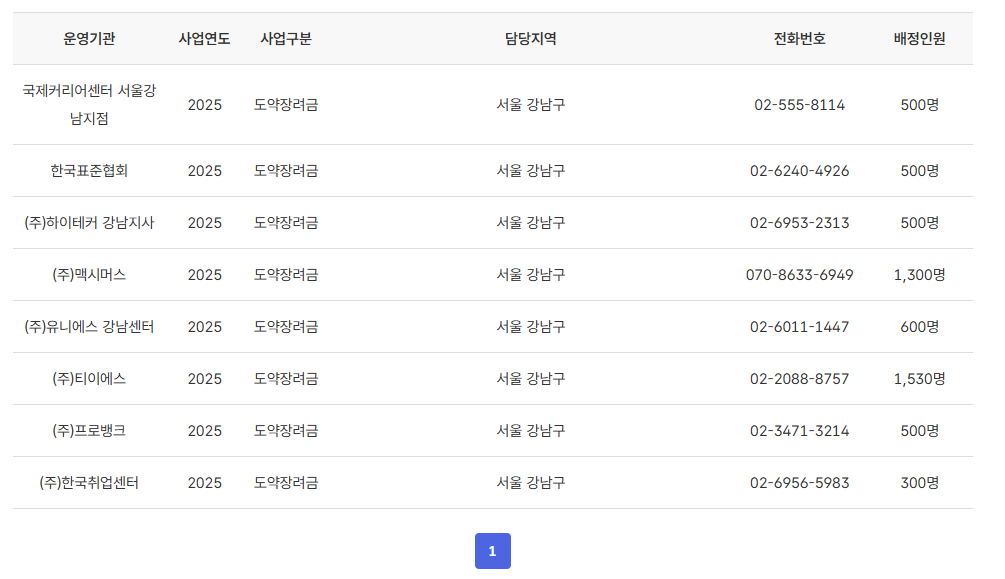Screen dimensions: 1005x579
Task: Select (주)하이테커 강남지사 agency name
Action: (89, 222)
